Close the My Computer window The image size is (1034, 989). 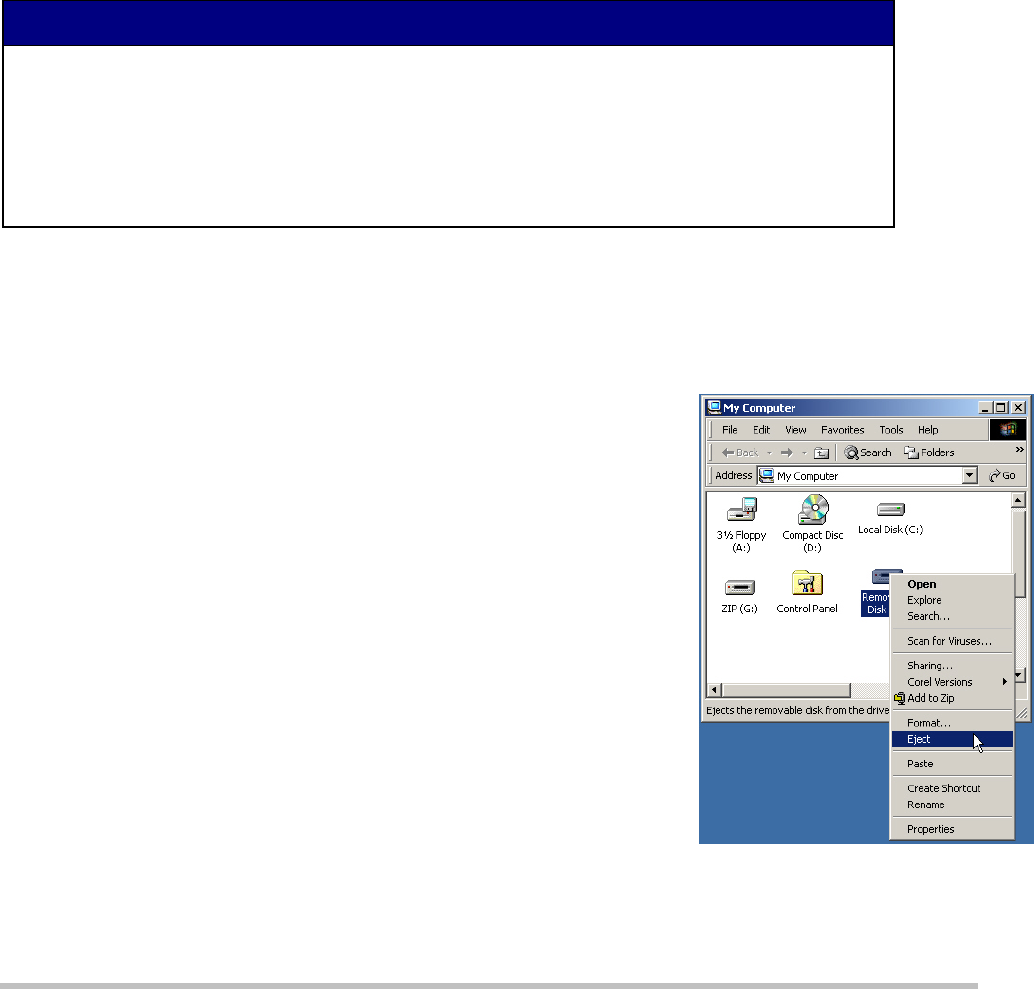[x=1018, y=408]
